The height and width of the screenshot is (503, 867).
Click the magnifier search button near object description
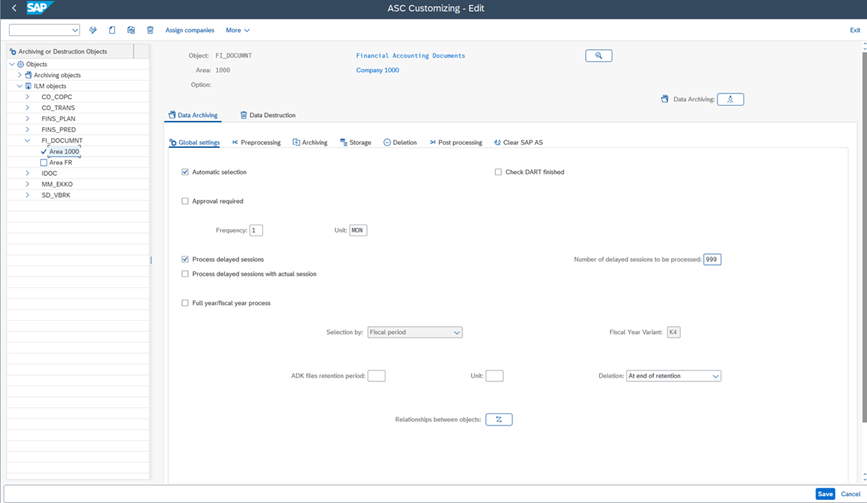[x=599, y=56]
